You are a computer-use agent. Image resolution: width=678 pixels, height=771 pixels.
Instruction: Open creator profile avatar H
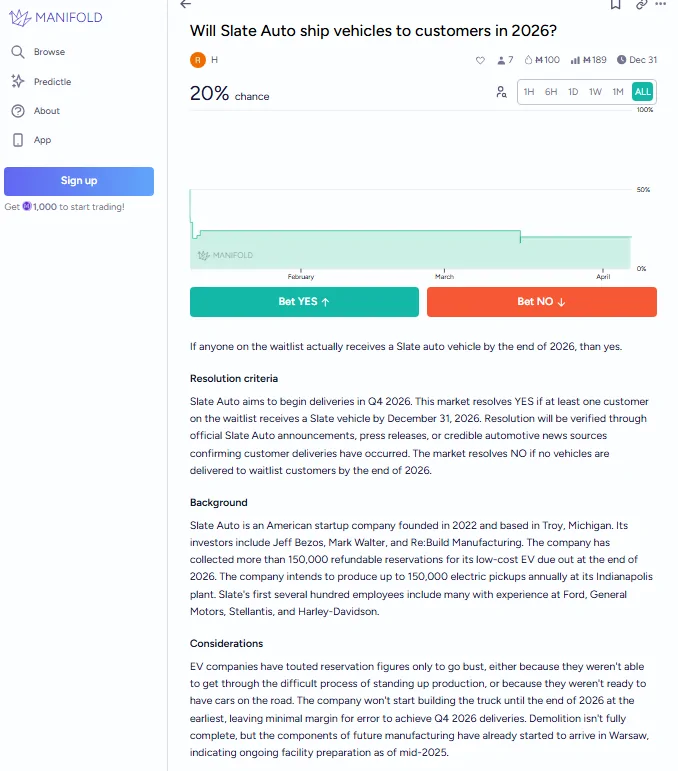(x=197, y=60)
